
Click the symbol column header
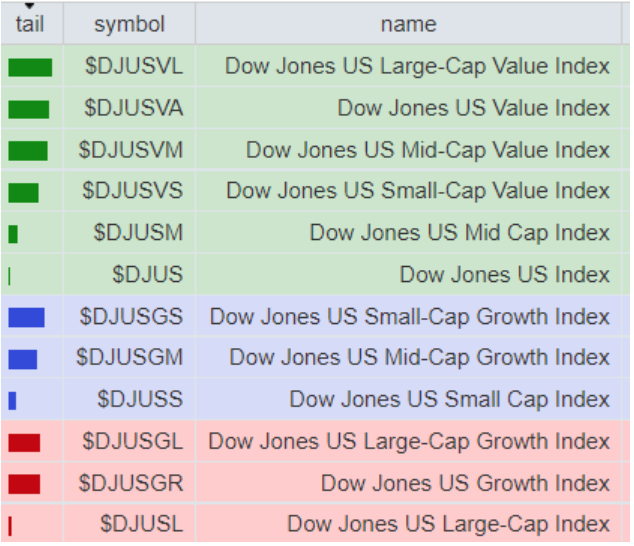coord(129,24)
